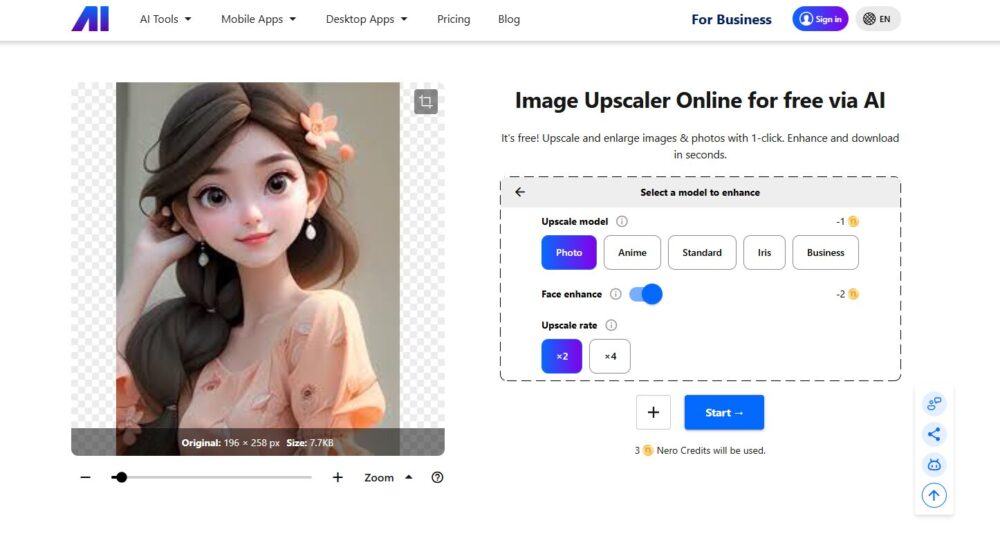
Task: Expand the Desktop Apps dropdown menu
Action: (x=367, y=19)
